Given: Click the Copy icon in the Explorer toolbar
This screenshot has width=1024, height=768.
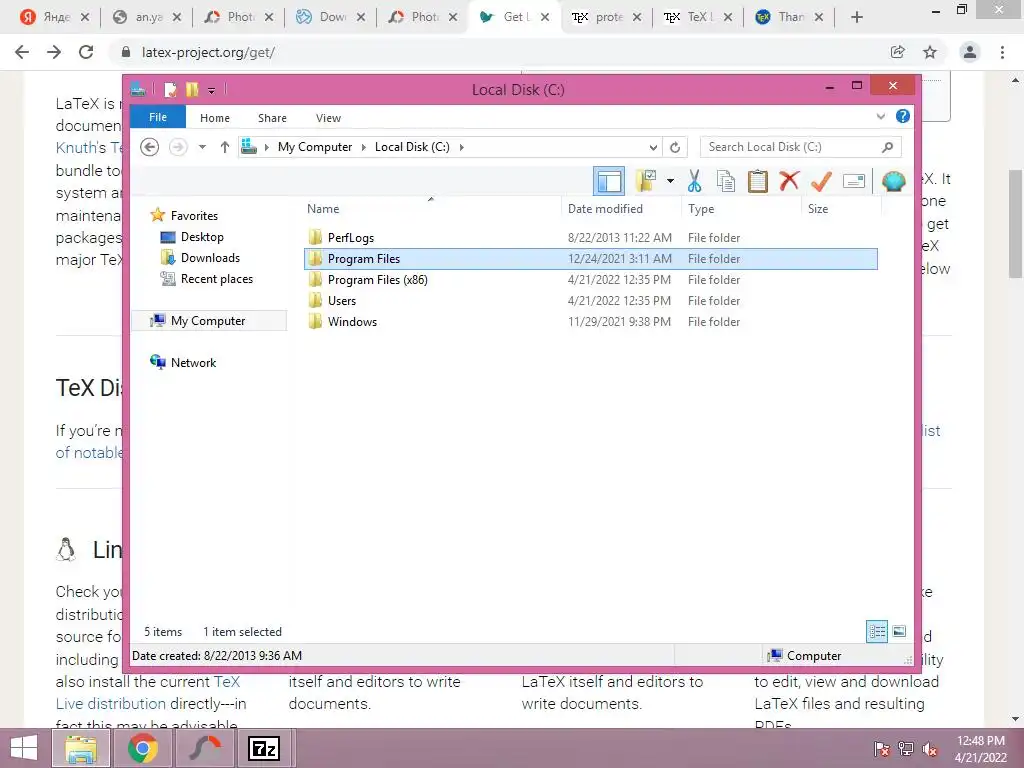Looking at the screenshot, I should 726,181.
